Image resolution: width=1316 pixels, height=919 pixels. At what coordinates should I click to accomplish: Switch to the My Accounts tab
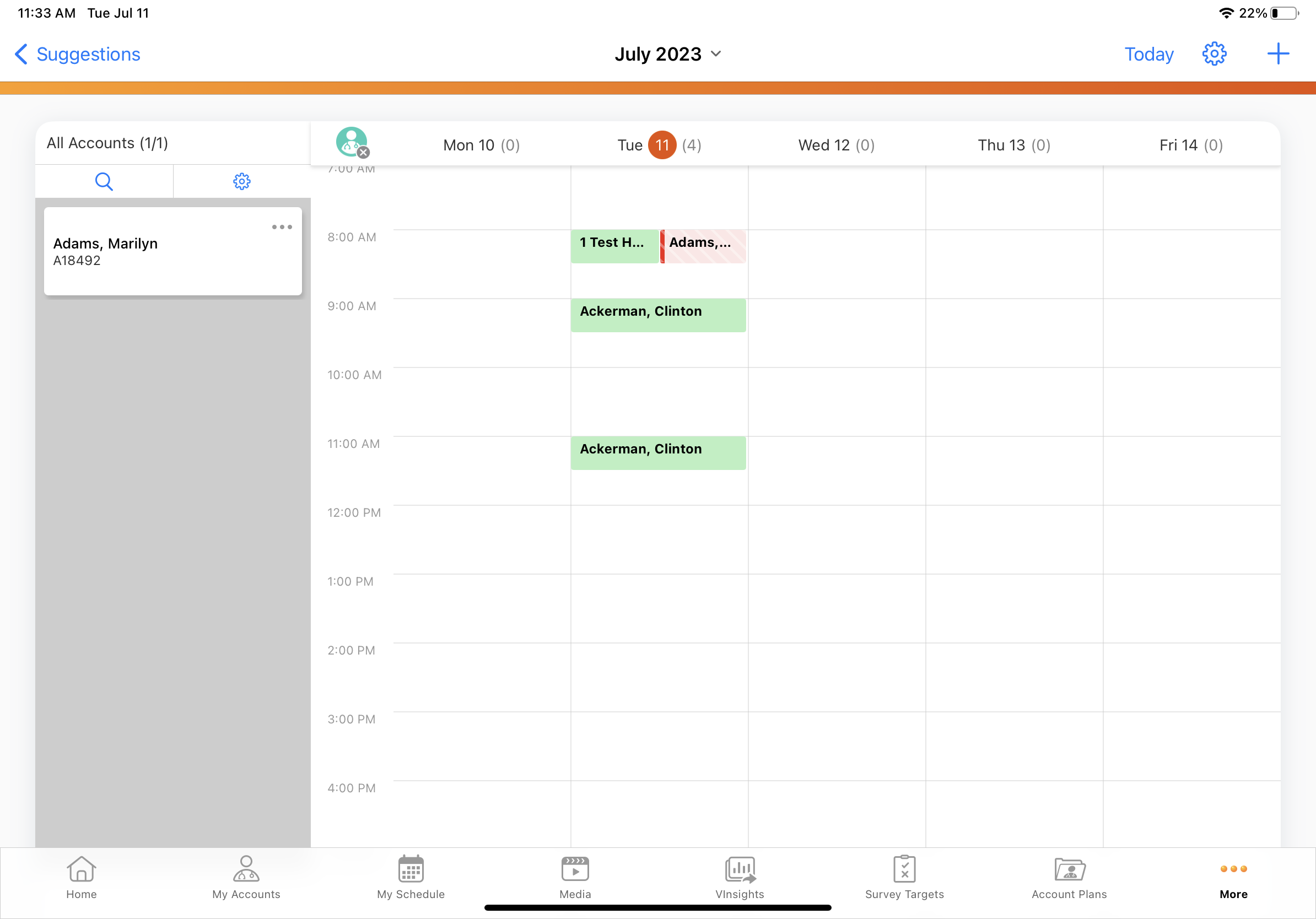246,877
